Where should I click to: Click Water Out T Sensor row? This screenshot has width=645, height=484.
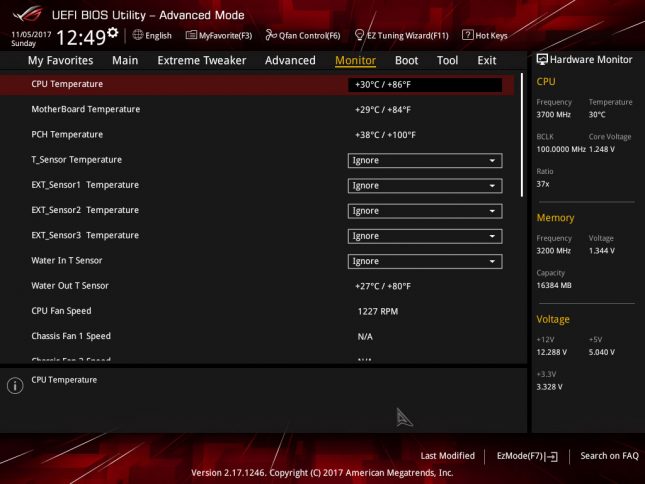[257, 286]
